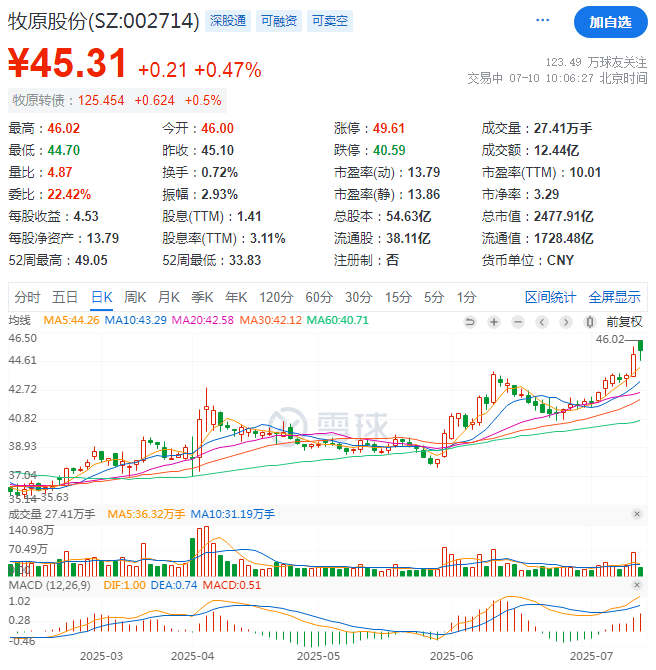
Task: Switch to the 60分 chart tab
Action: [x=319, y=297]
